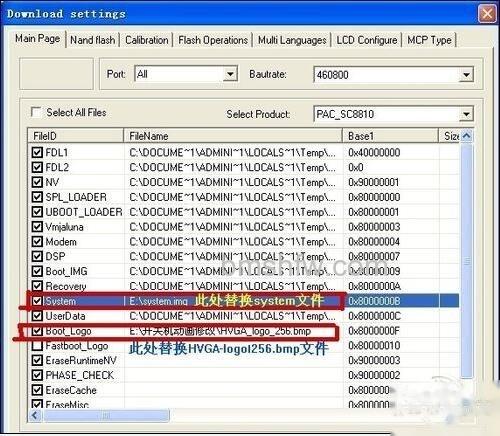Expand the Baudrate 460800 dropdown

466,75
